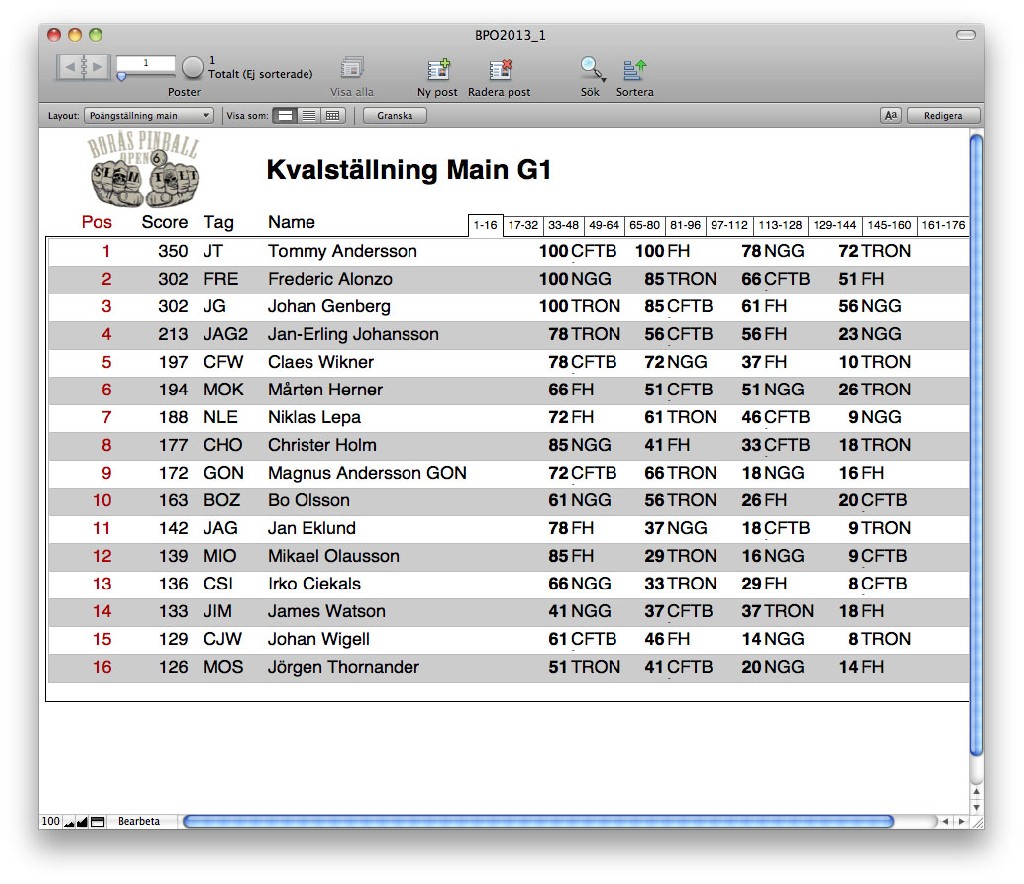Select the 33-48 tab
The height and width of the screenshot is (884, 1024).
[564, 225]
